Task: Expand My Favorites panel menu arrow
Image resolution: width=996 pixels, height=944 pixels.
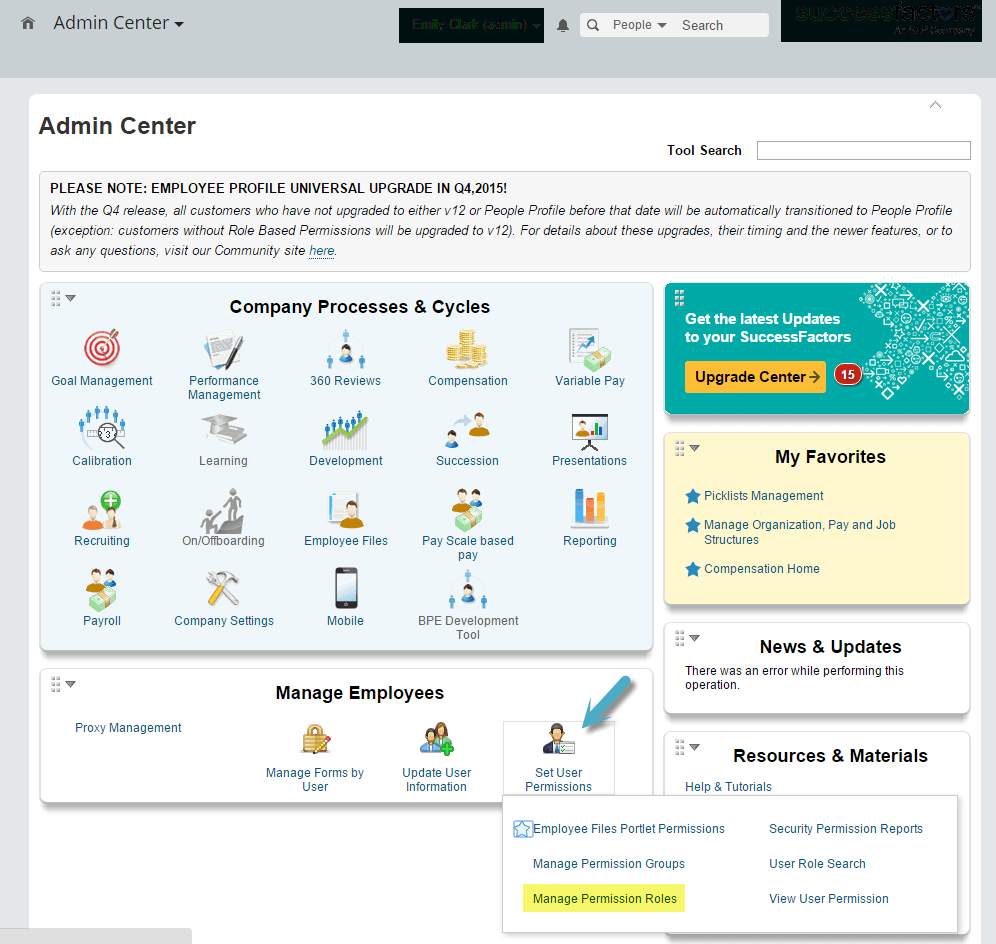Action: pyautogui.click(x=694, y=448)
